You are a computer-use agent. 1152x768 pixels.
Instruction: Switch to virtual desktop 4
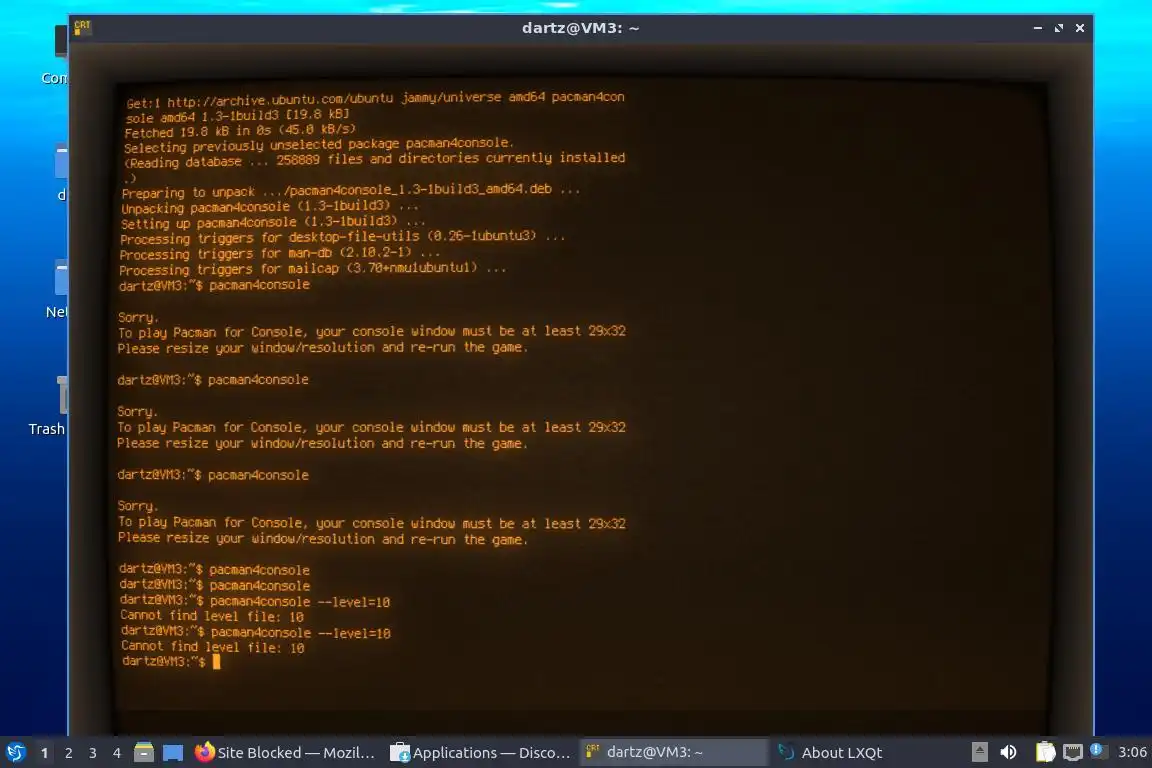[117, 753]
